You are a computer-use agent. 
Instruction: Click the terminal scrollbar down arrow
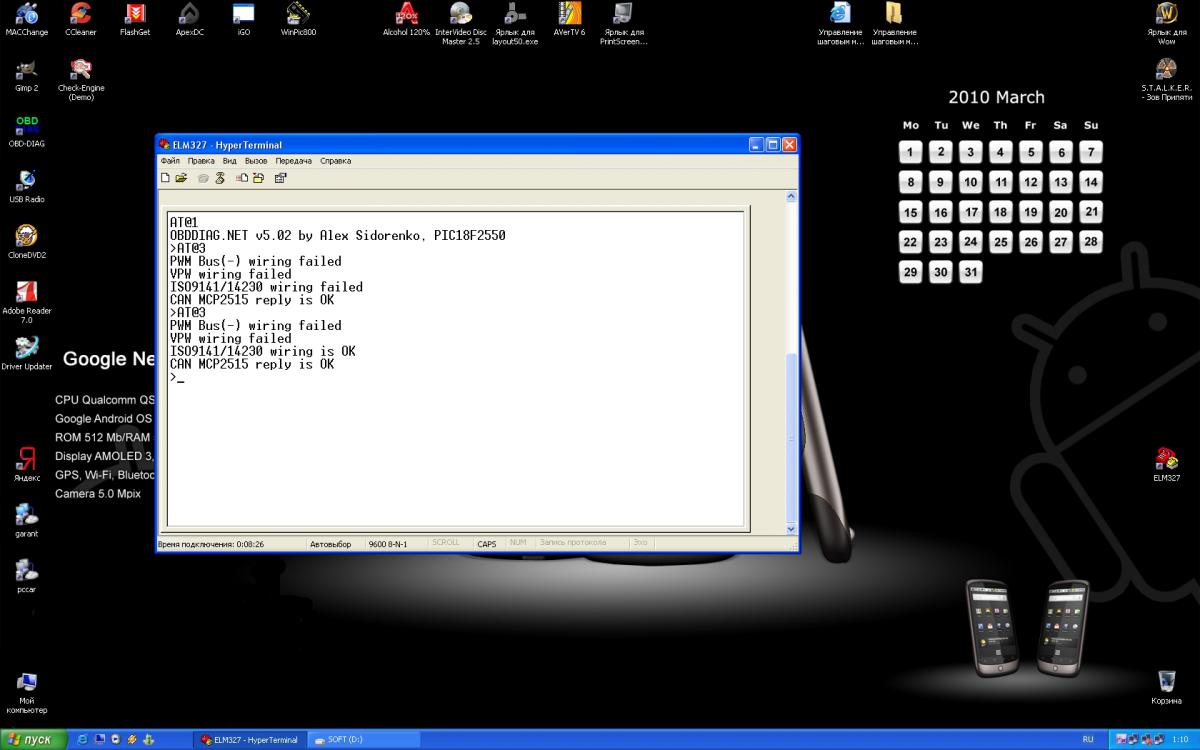792,529
